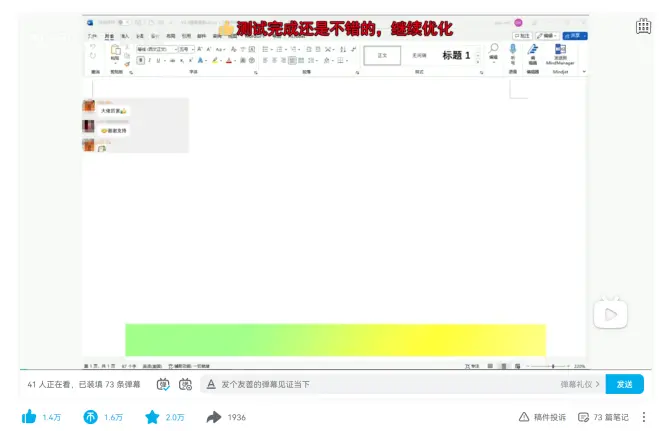Add video to favorites with star icon
This screenshot has width=660, height=431.
click(x=152, y=417)
